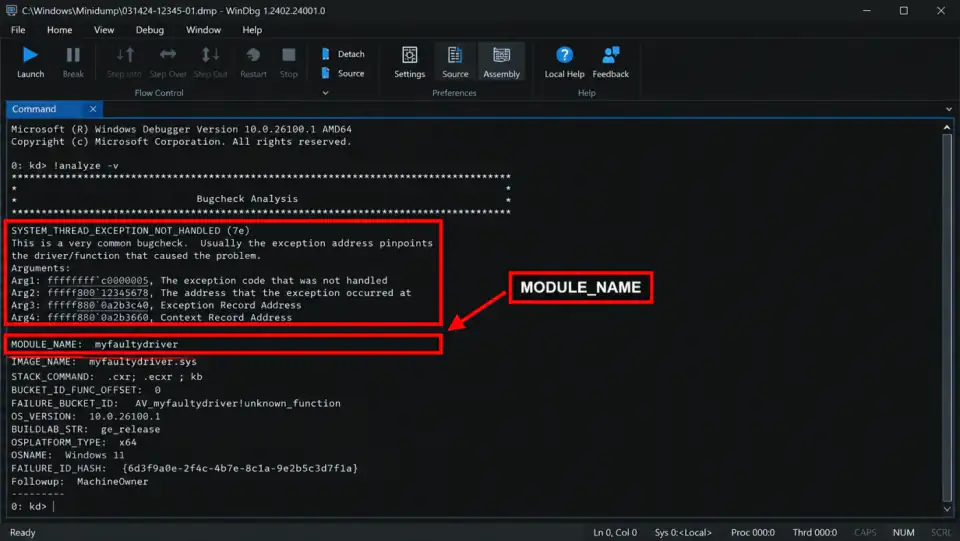Click the IMAGE_NAME myfaultydriver.sys text
Viewport: 960px width, 541px height.
tap(104, 362)
